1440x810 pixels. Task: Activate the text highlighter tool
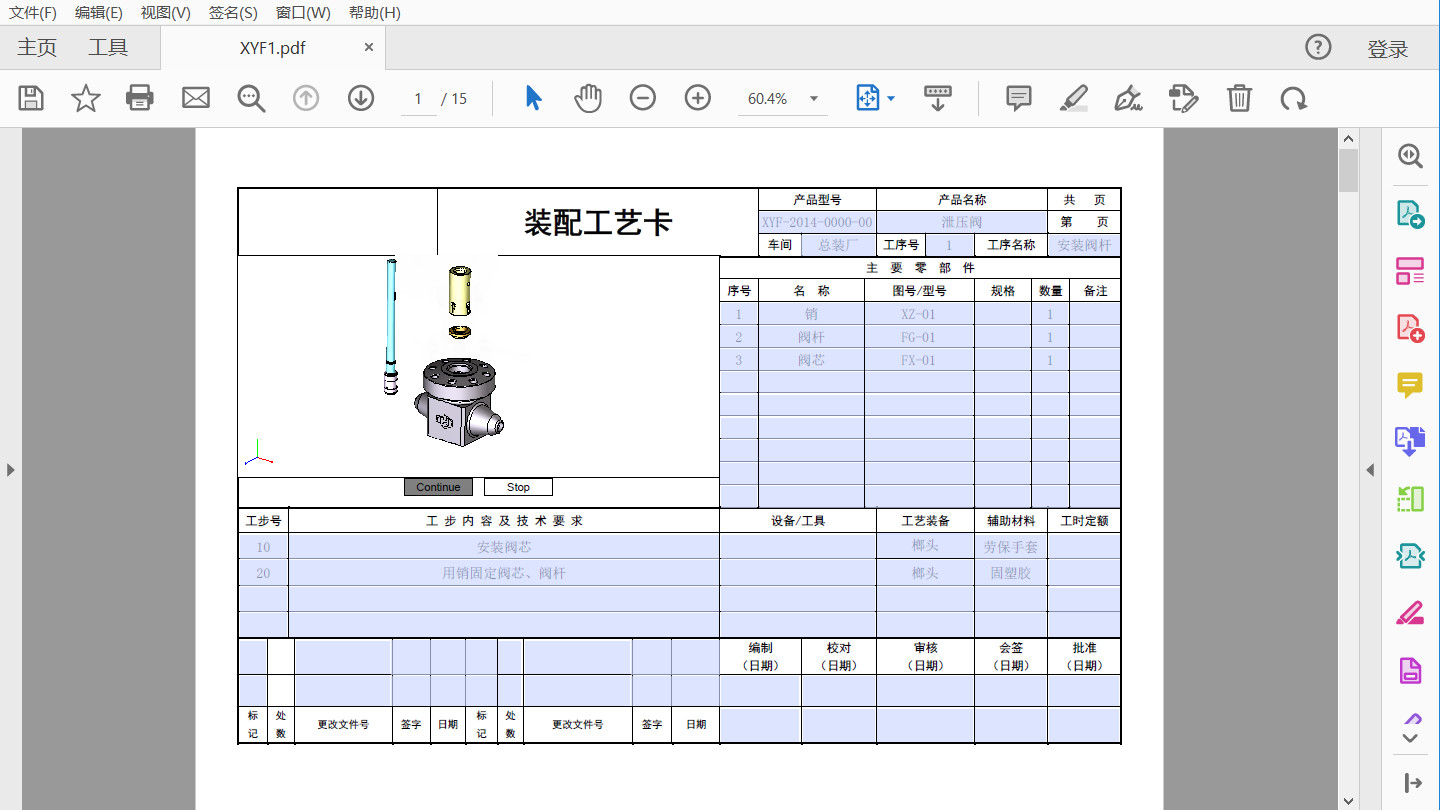click(x=1073, y=98)
